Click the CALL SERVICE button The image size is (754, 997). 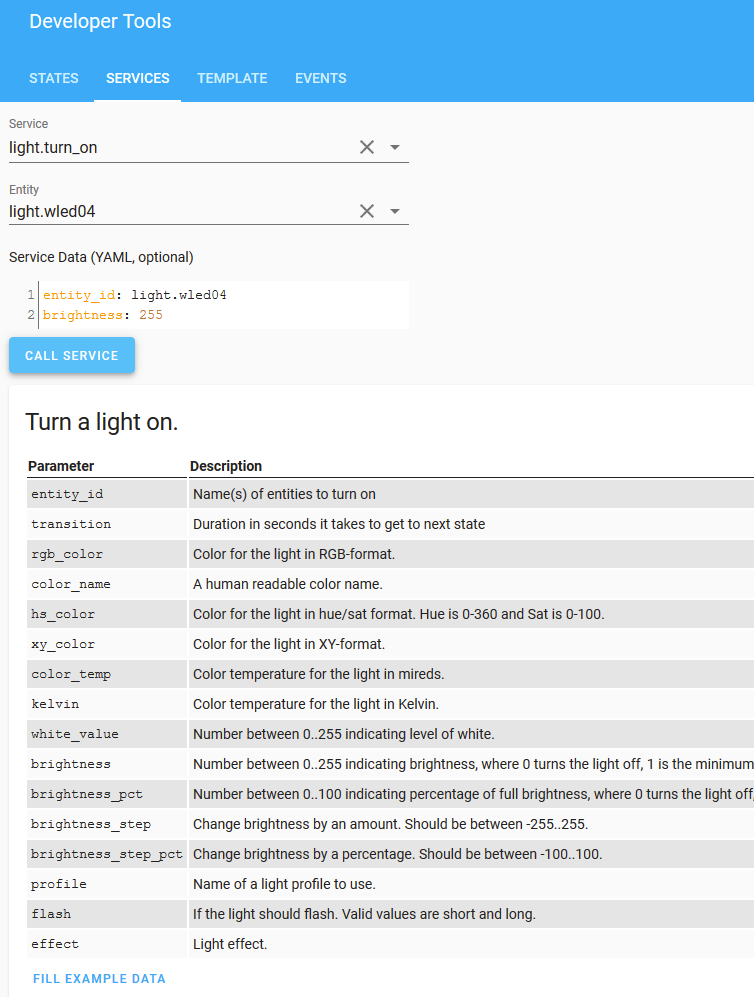click(x=72, y=355)
